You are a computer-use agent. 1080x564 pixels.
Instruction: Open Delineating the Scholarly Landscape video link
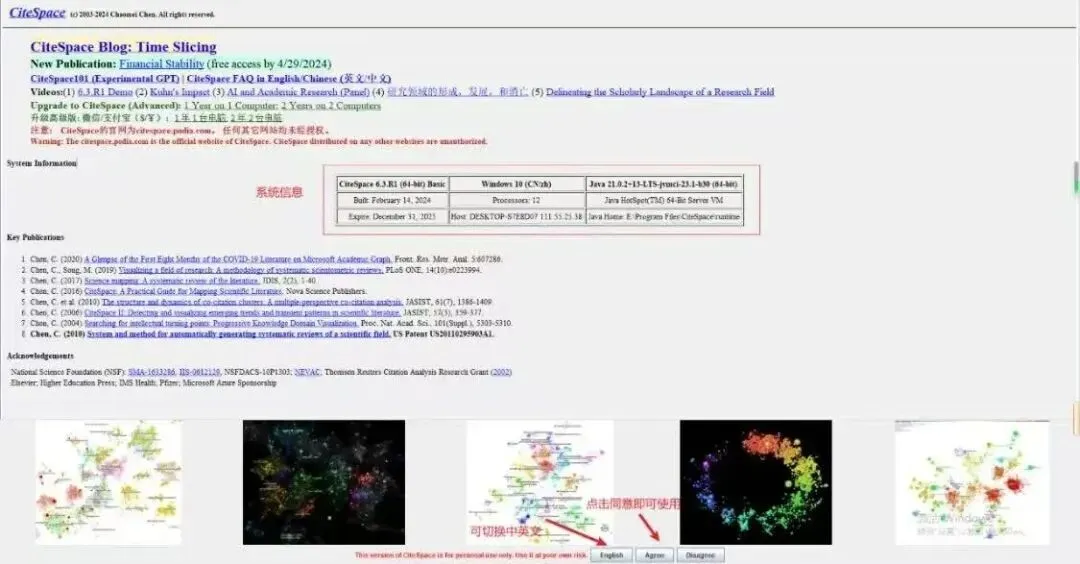(x=660, y=92)
